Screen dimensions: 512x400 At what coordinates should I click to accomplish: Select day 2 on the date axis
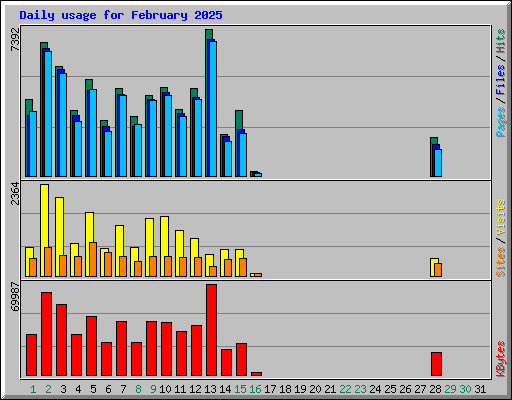pyautogui.click(x=48, y=389)
